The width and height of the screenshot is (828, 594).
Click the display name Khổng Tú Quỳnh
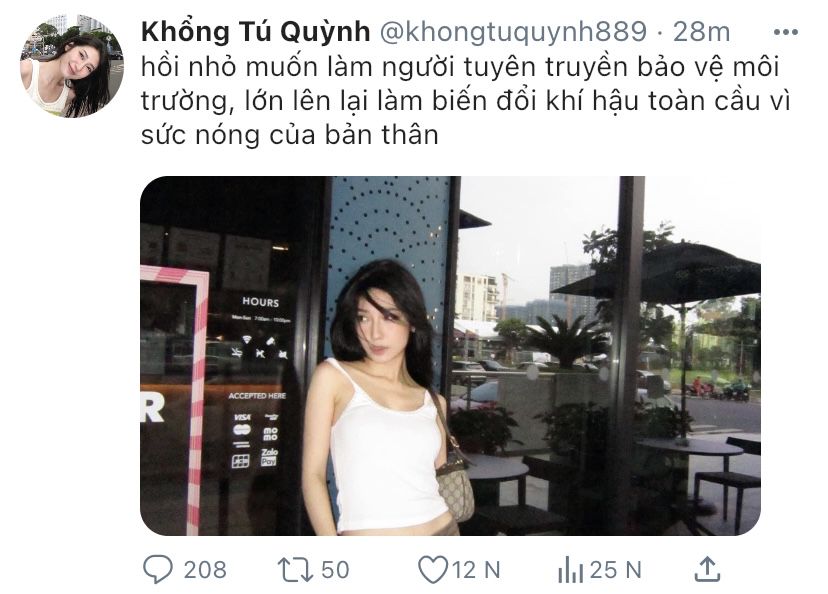(x=256, y=32)
